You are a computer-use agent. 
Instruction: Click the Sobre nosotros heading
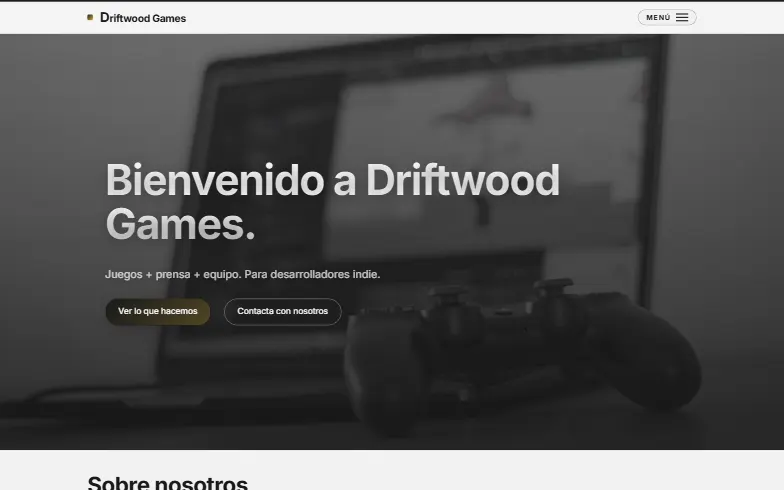pyautogui.click(x=168, y=482)
